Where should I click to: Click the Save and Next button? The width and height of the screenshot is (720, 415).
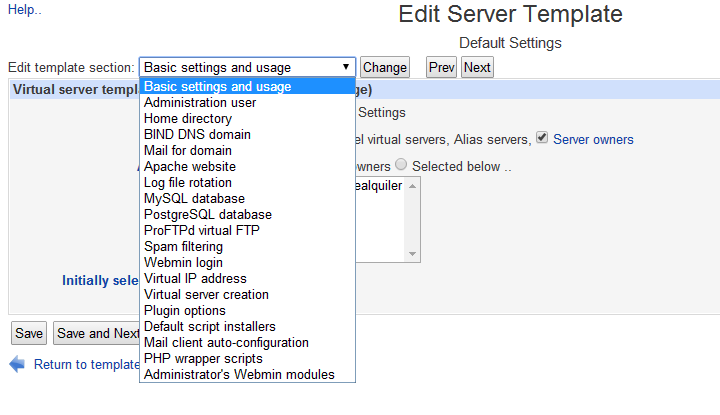pyautogui.click(x=98, y=333)
